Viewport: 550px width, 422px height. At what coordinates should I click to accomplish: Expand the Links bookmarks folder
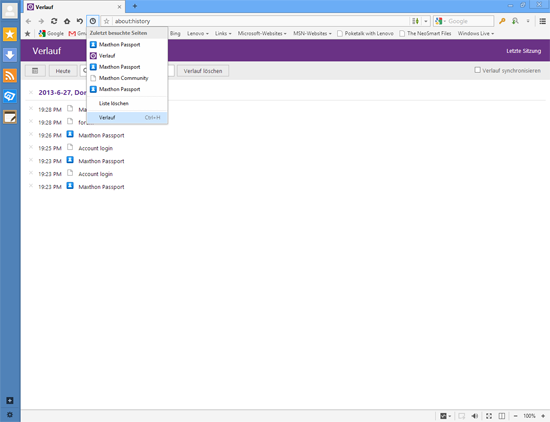[223, 34]
